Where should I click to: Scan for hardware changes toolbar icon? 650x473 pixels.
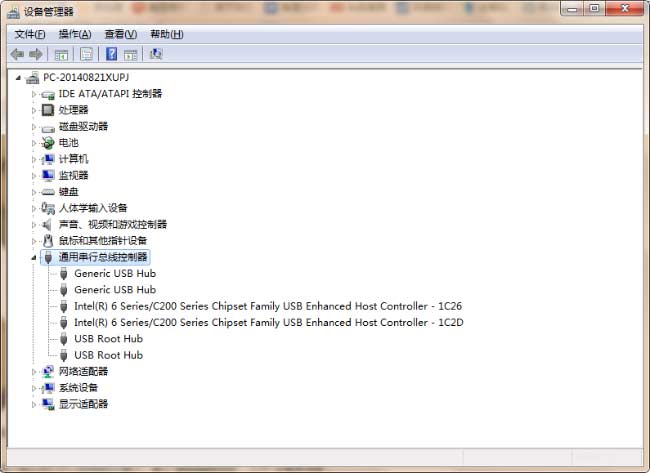(156, 54)
